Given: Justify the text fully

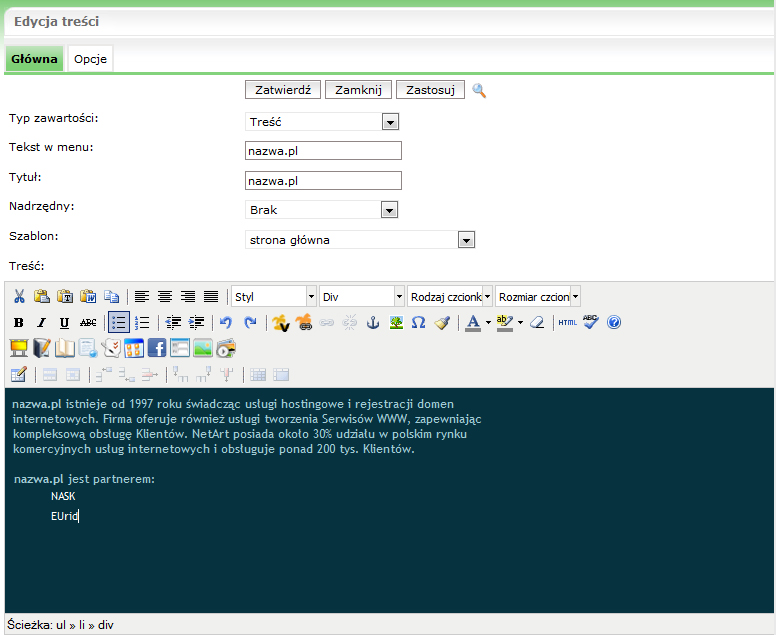Looking at the screenshot, I should pyautogui.click(x=211, y=296).
